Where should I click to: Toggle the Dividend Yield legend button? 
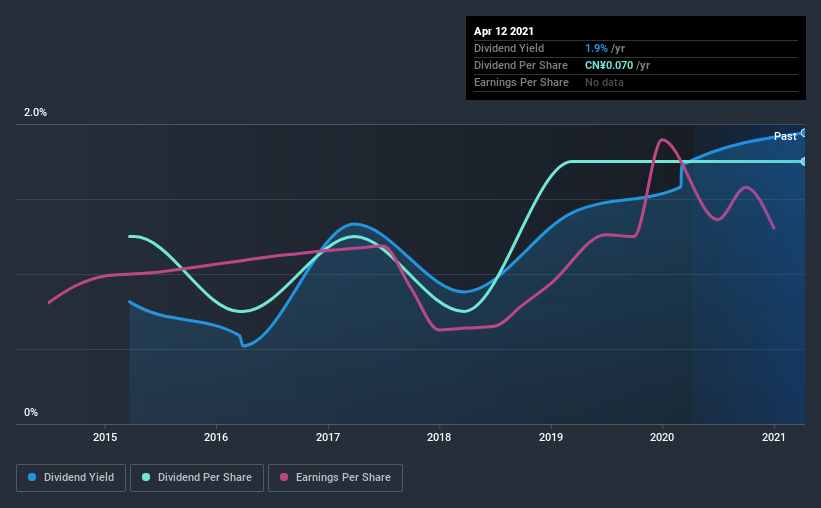pyautogui.click(x=71, y=478)
